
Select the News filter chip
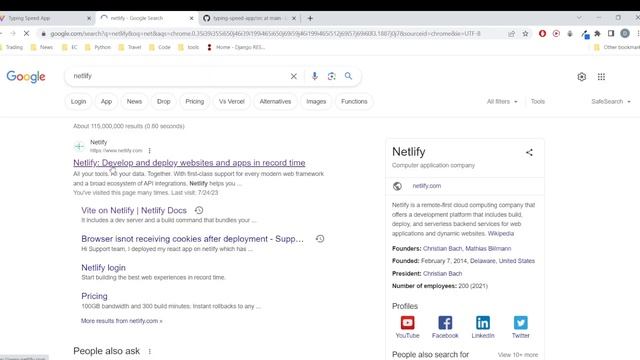pyautogui.click(x=134, y=102)
